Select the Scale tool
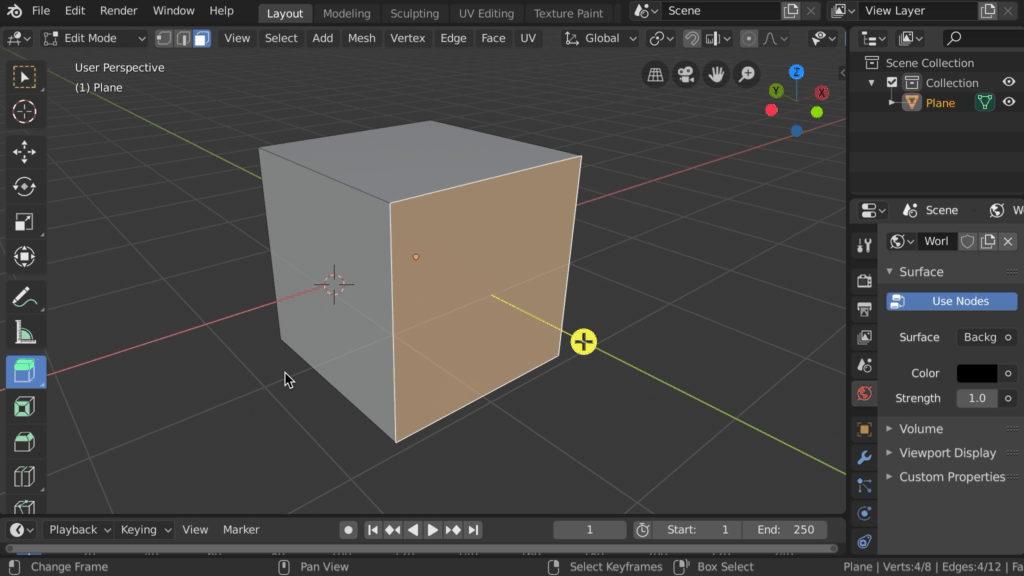The width and height of the screenshot is (1024, 576). click(25, 222)
